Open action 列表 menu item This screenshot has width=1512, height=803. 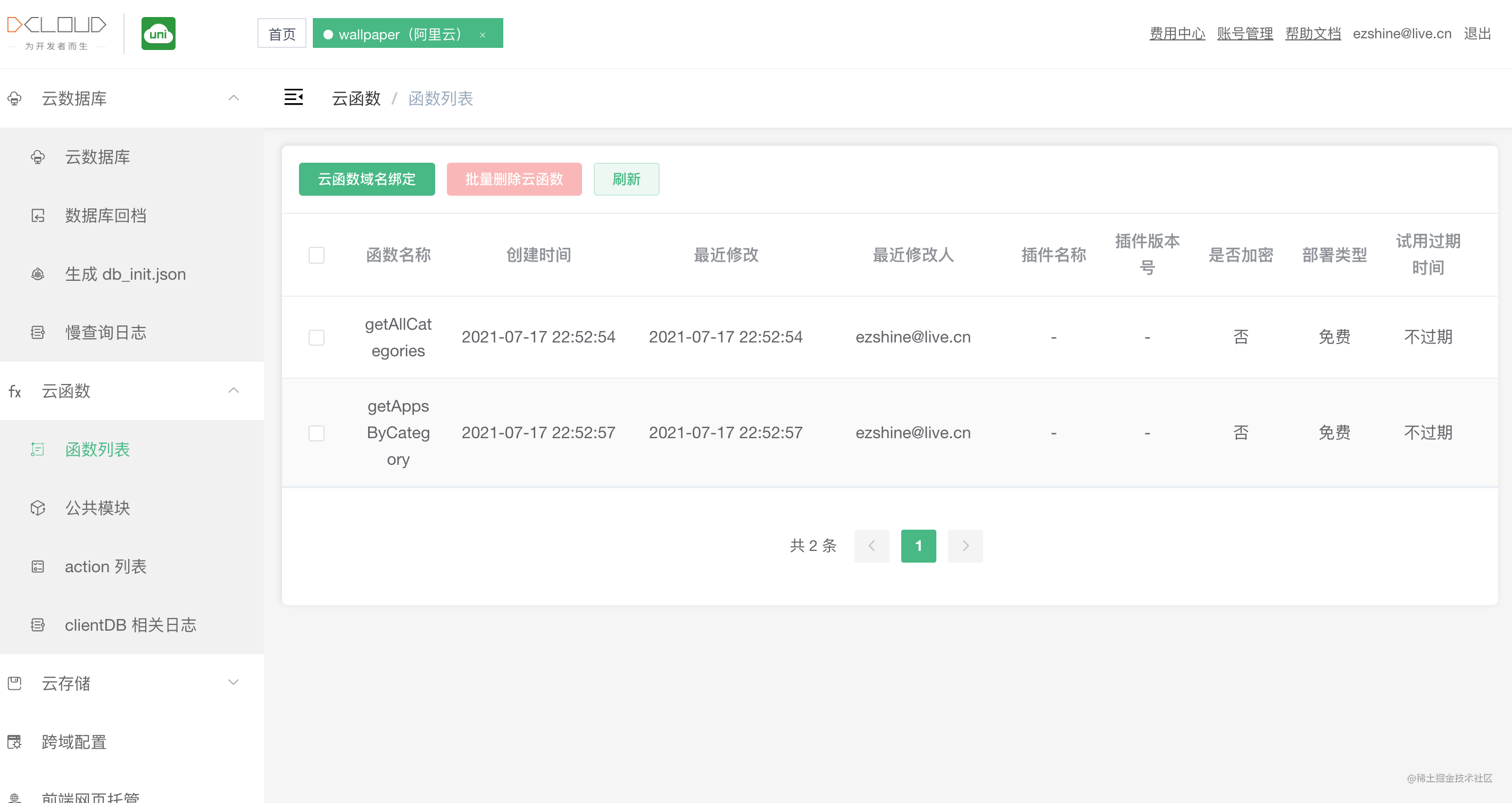(x=131, y=566)
